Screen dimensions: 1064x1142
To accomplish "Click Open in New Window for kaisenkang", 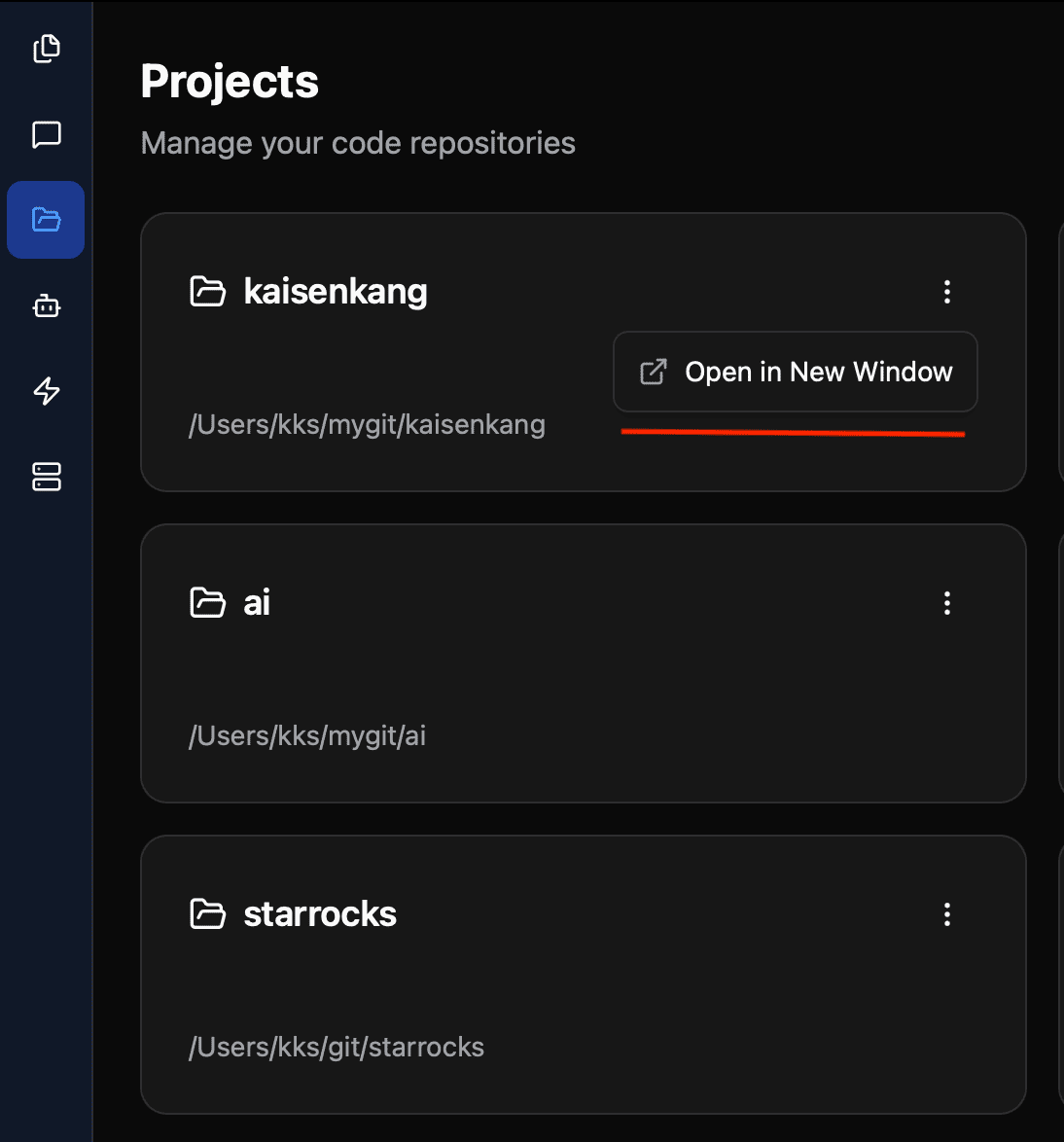I will click(x=795, y=371).
